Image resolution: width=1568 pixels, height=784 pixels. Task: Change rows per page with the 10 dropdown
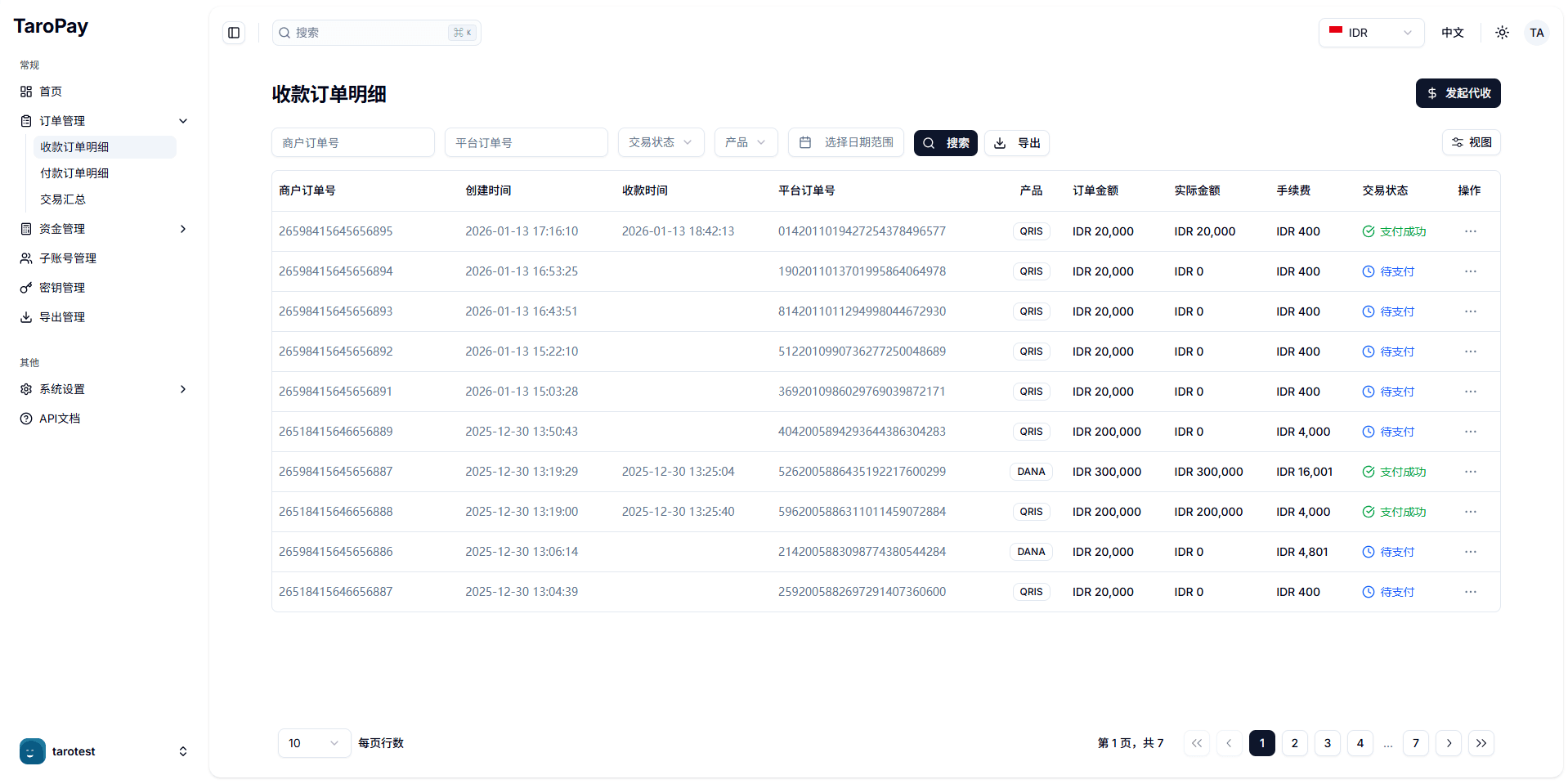(314, 743)
